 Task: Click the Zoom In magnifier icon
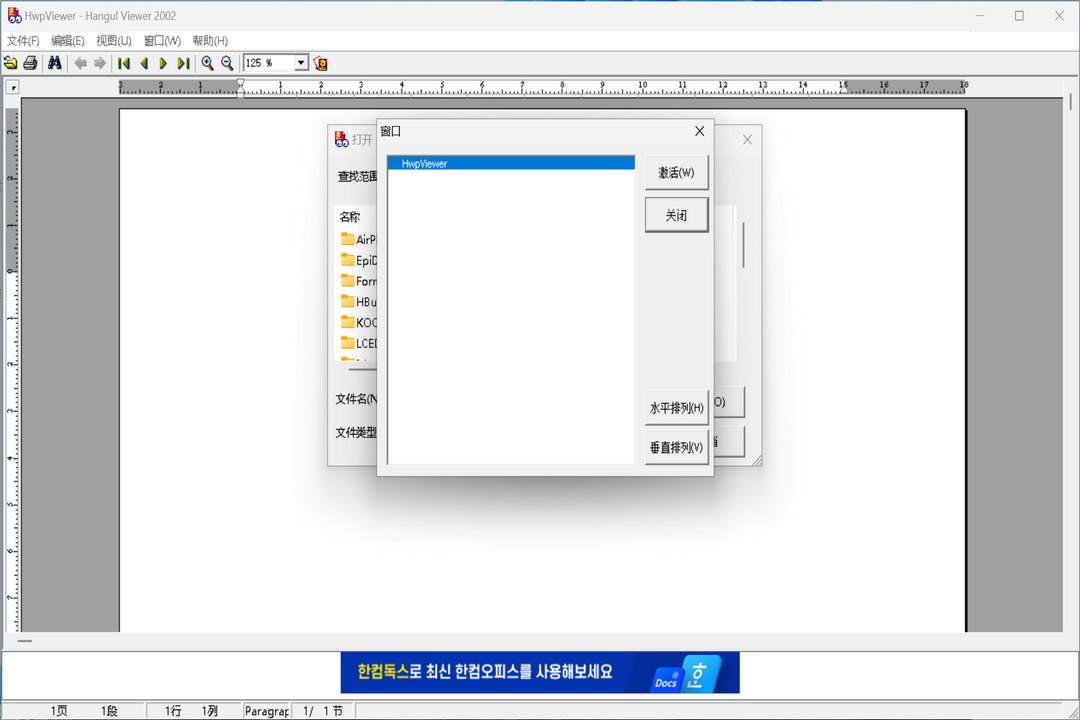207,62
